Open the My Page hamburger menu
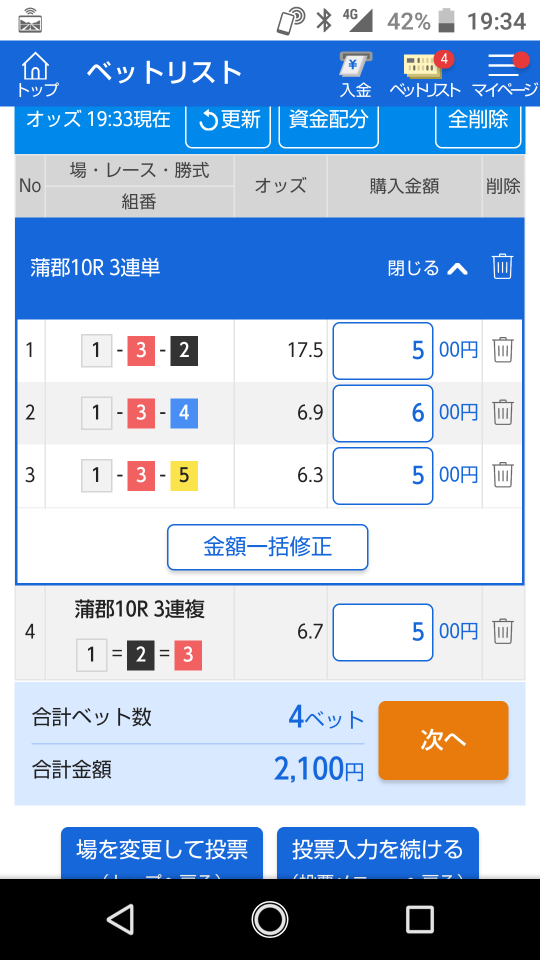This screenshot has width=540, height=960. click(x=504, y=75)
